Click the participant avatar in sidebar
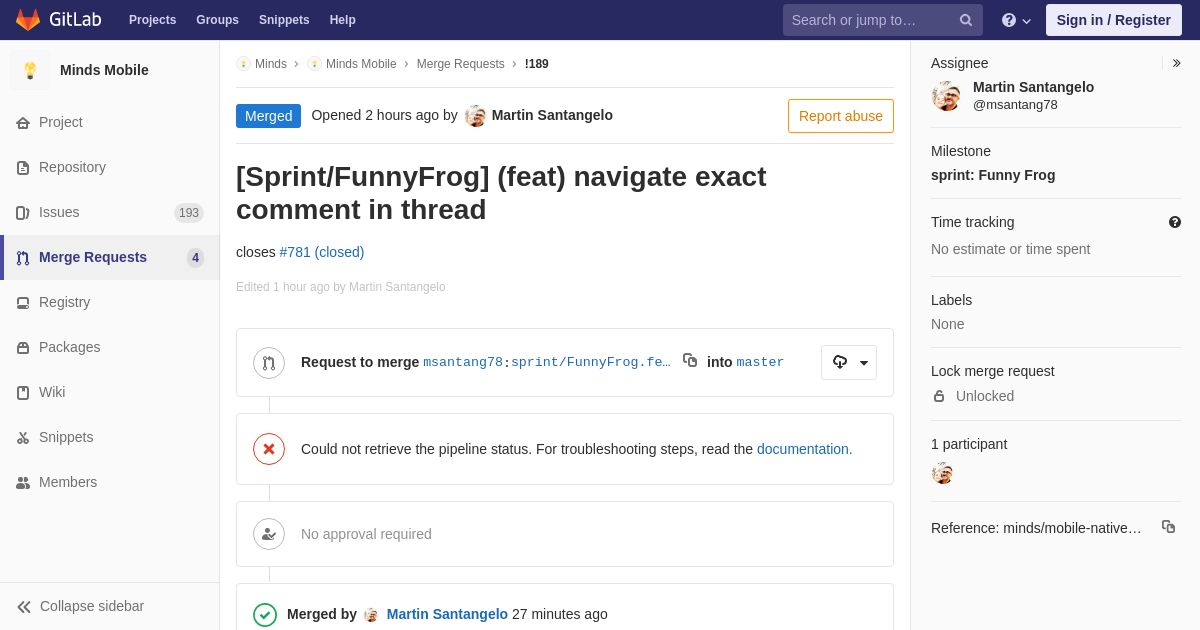This screenshot has height=630, width=1200. coord(942,473)
